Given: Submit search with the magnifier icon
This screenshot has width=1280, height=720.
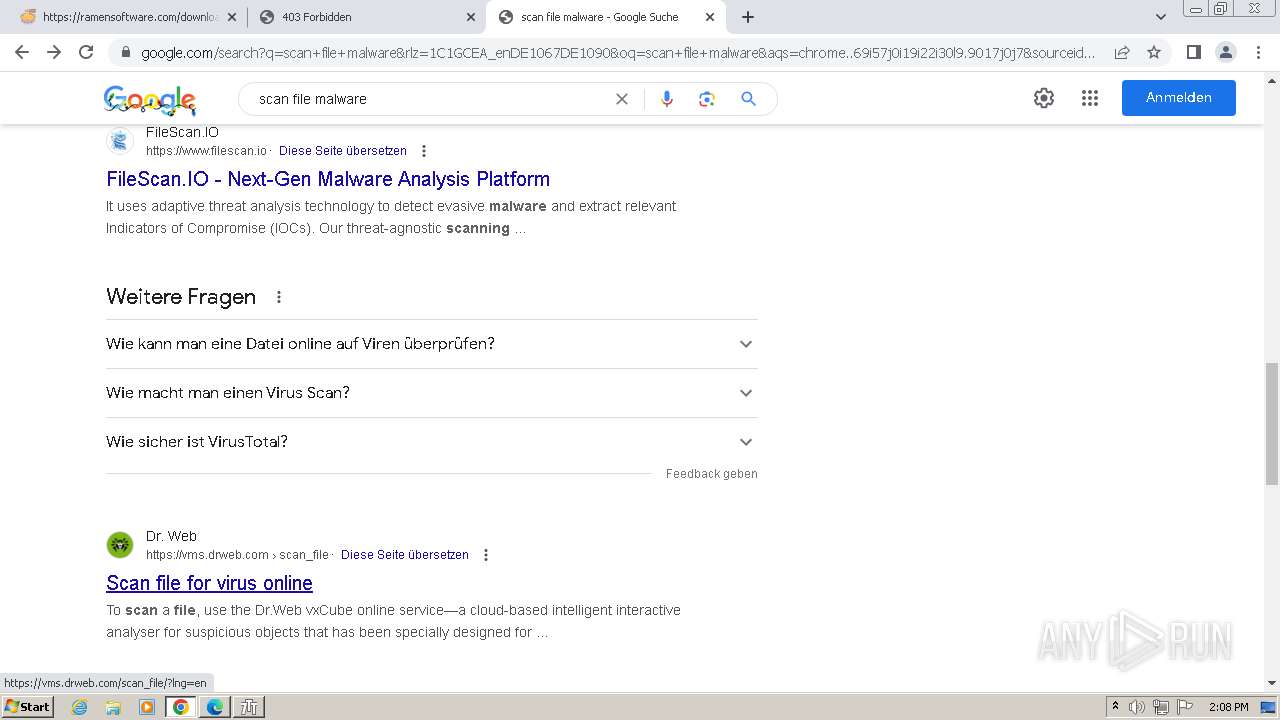Looking at the screenshot, I should click(x=748, y=99).
